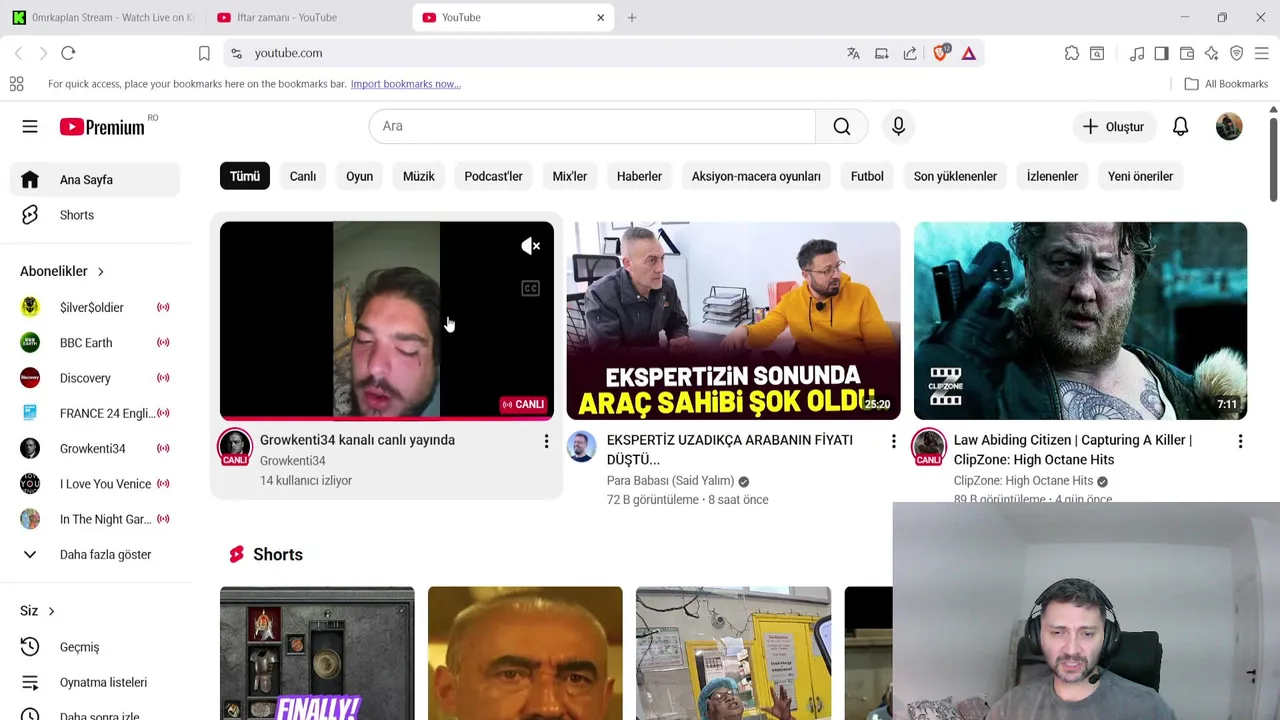Open Growkenti34 channel avatar under video
This screenshot has height=720, width=1280.
pos(235,447)
